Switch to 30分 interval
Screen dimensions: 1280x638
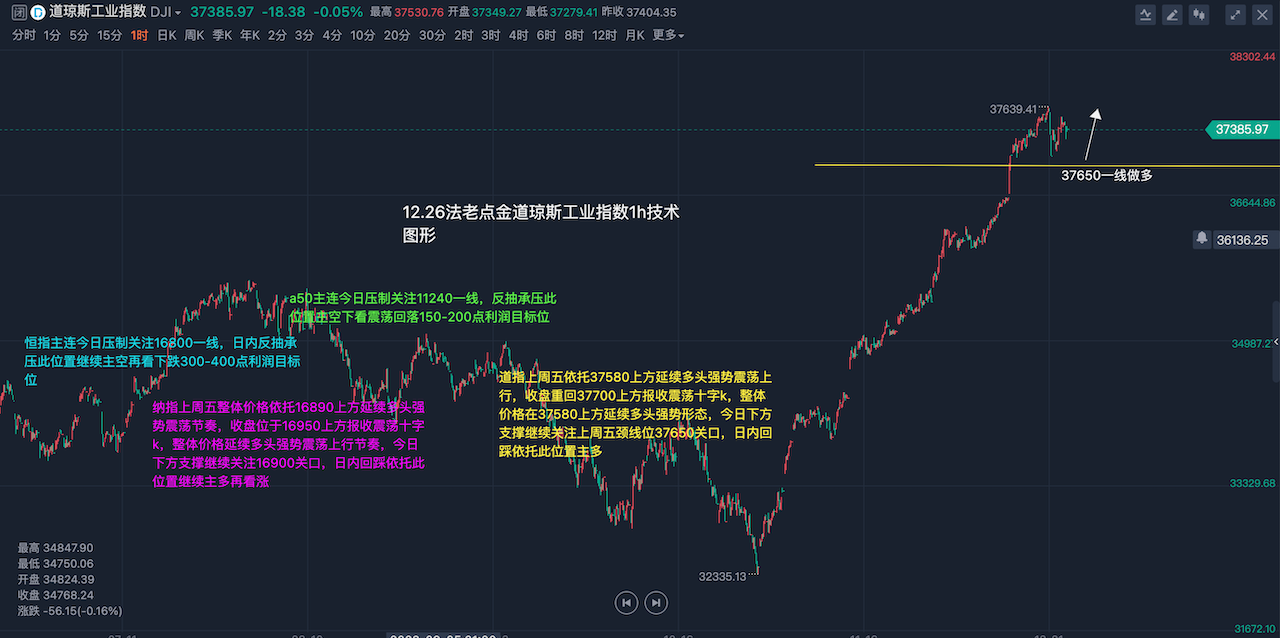tap(432, 35)
